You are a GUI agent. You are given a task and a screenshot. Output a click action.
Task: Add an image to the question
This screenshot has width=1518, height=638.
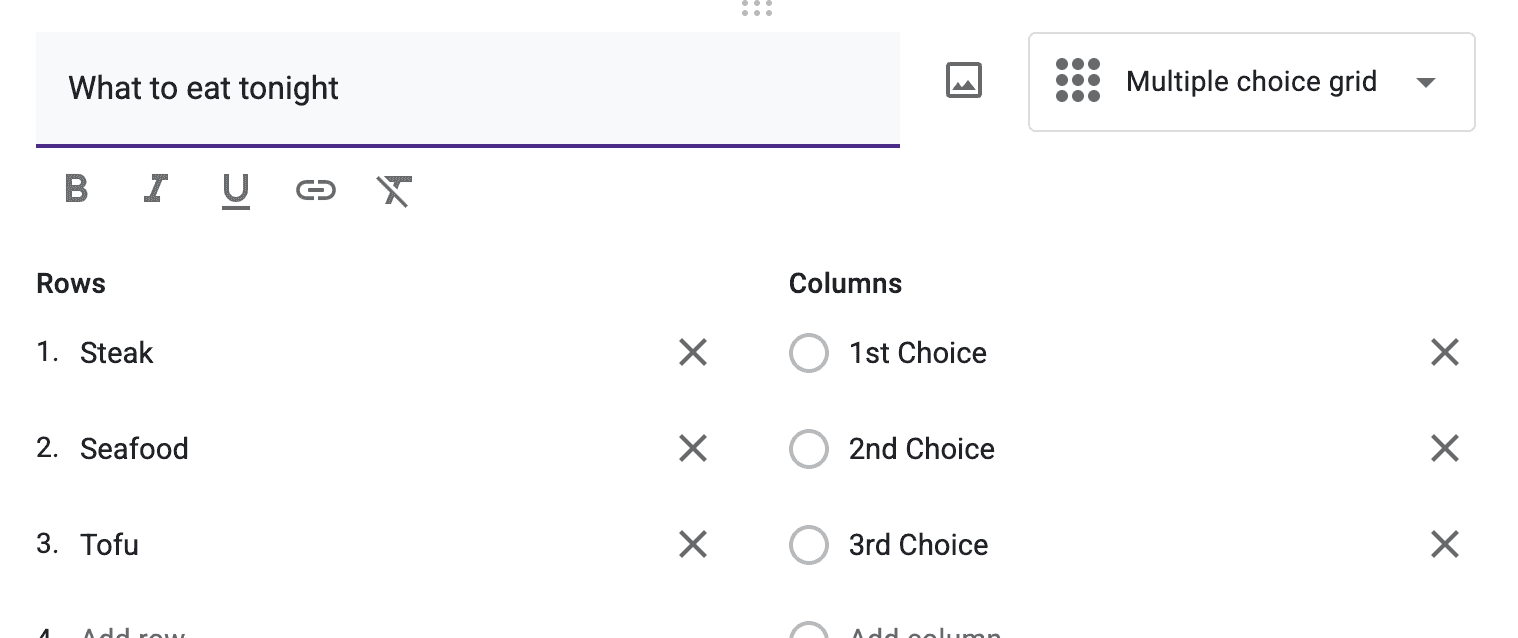pyautogui.click(x=963, y=80)
